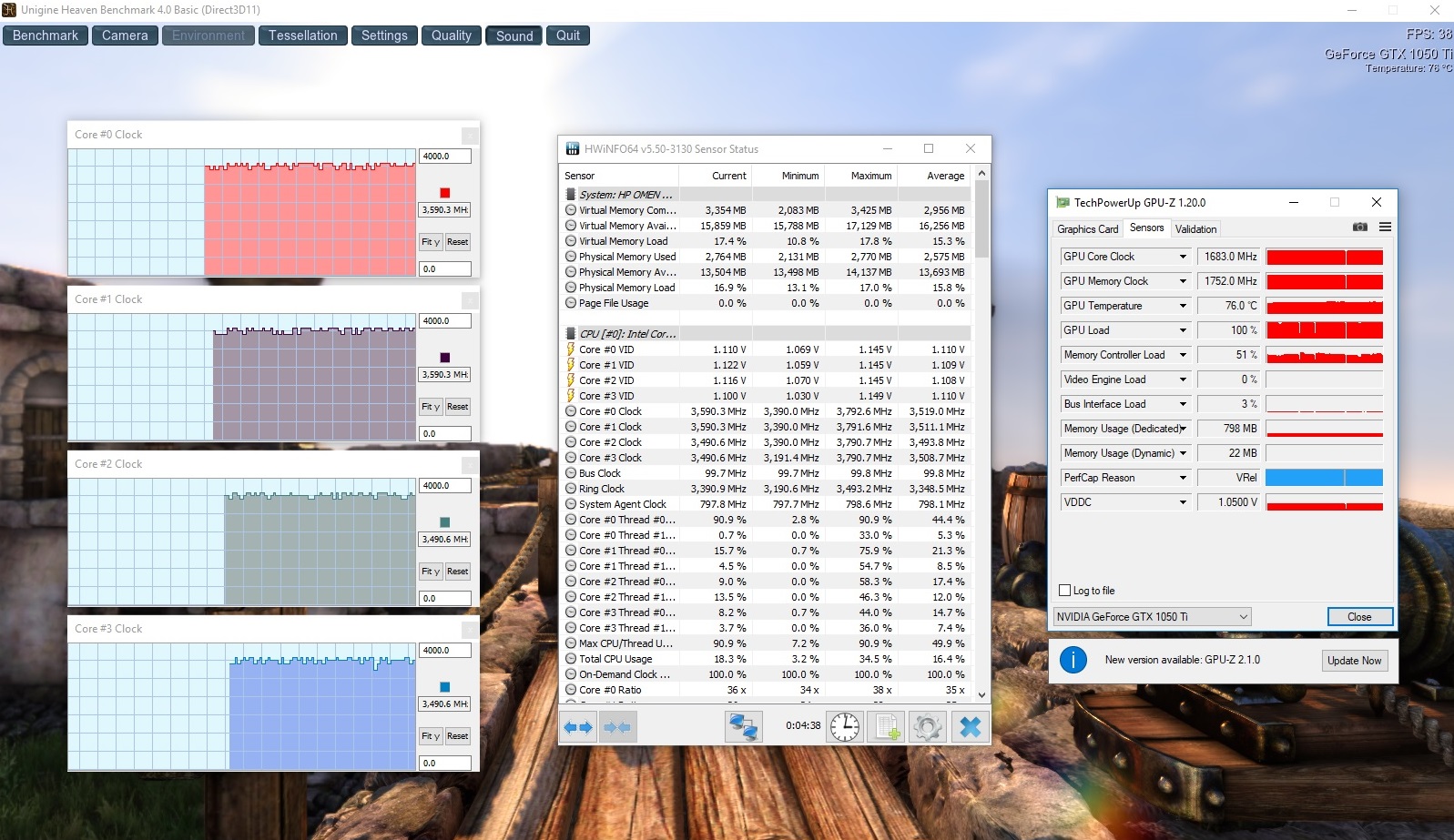The height and width of the screenshot is (840, 1454).
Task: Click Reset on Core #3 Clock graph
Action: pos(457,736)
